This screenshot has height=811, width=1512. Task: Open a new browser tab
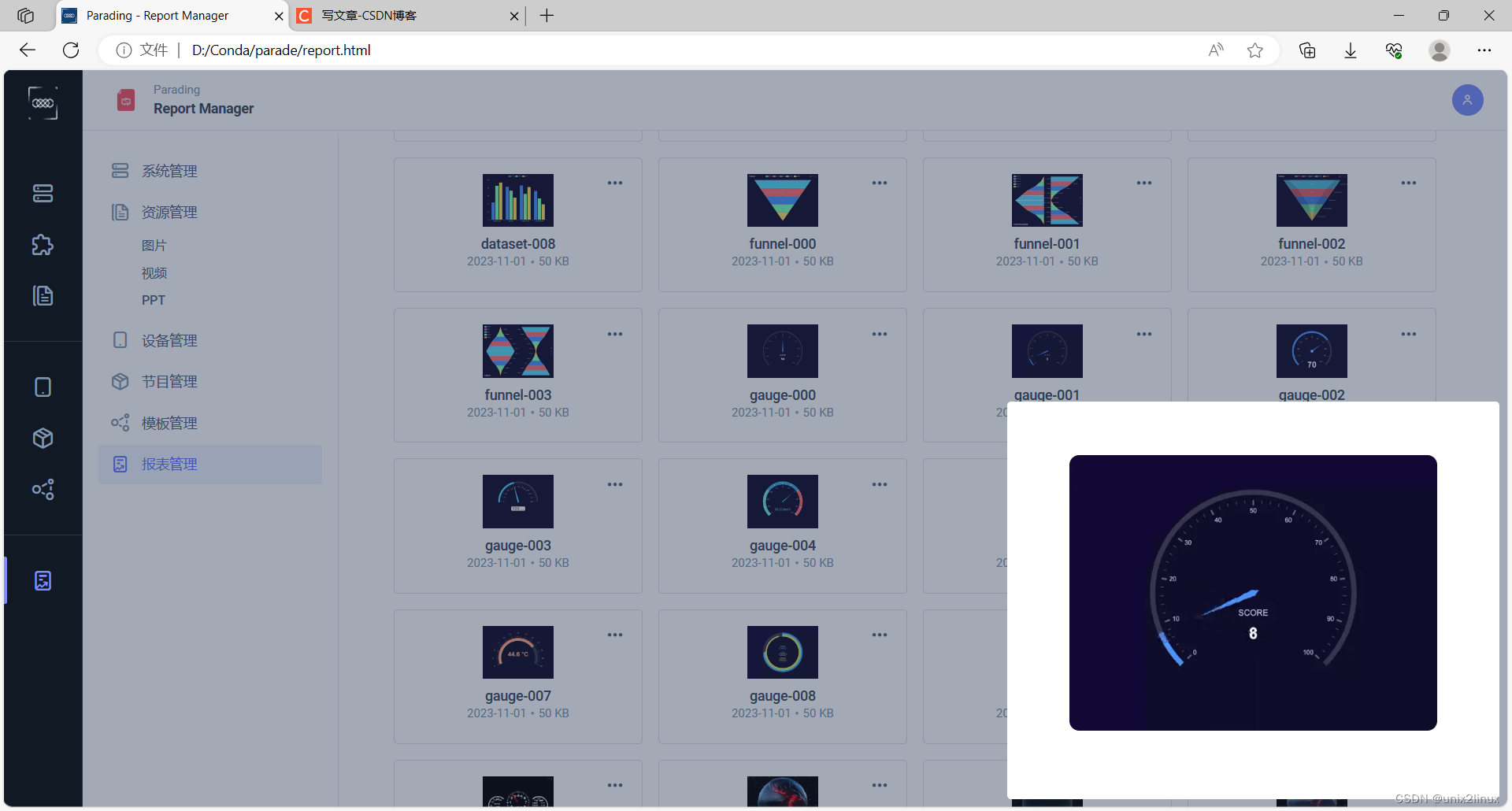tap(547, 16)
